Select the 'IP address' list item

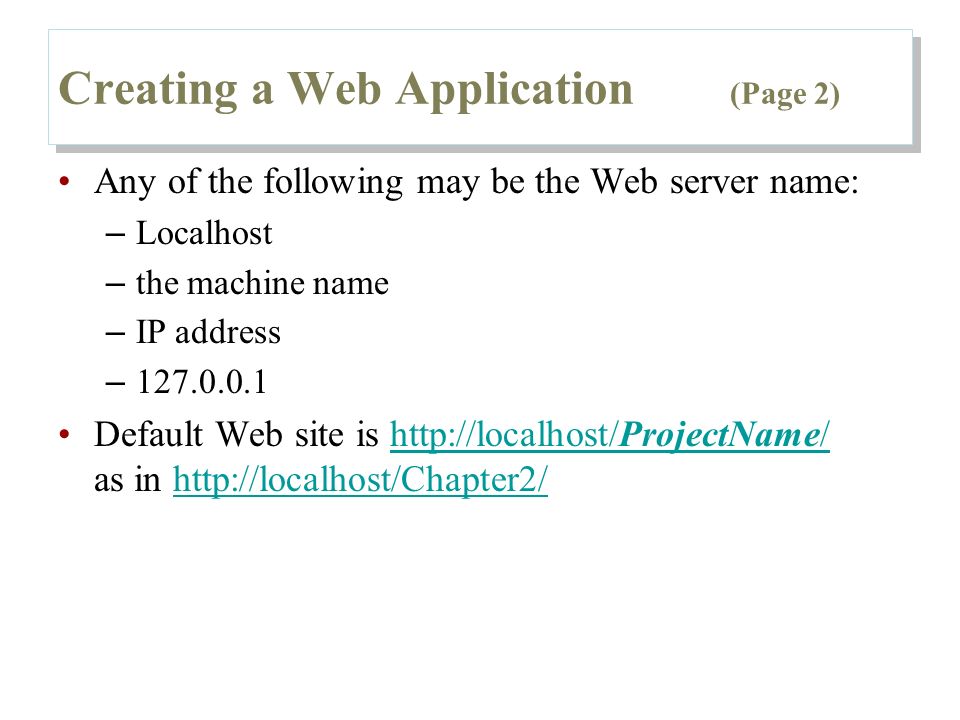coord(208,332)
